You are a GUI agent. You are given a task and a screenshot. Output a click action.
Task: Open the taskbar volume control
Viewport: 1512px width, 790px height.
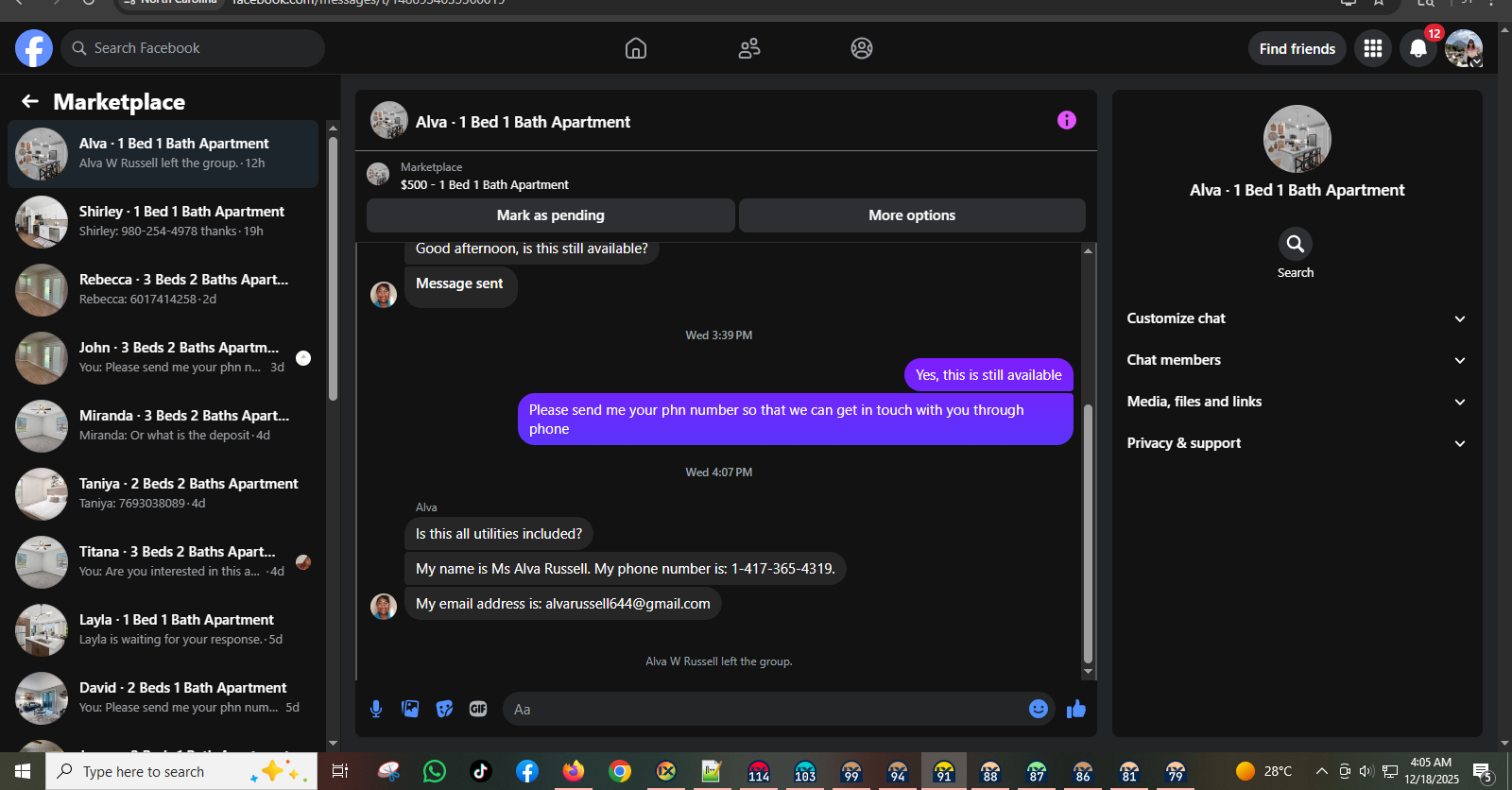[1366, 771]
